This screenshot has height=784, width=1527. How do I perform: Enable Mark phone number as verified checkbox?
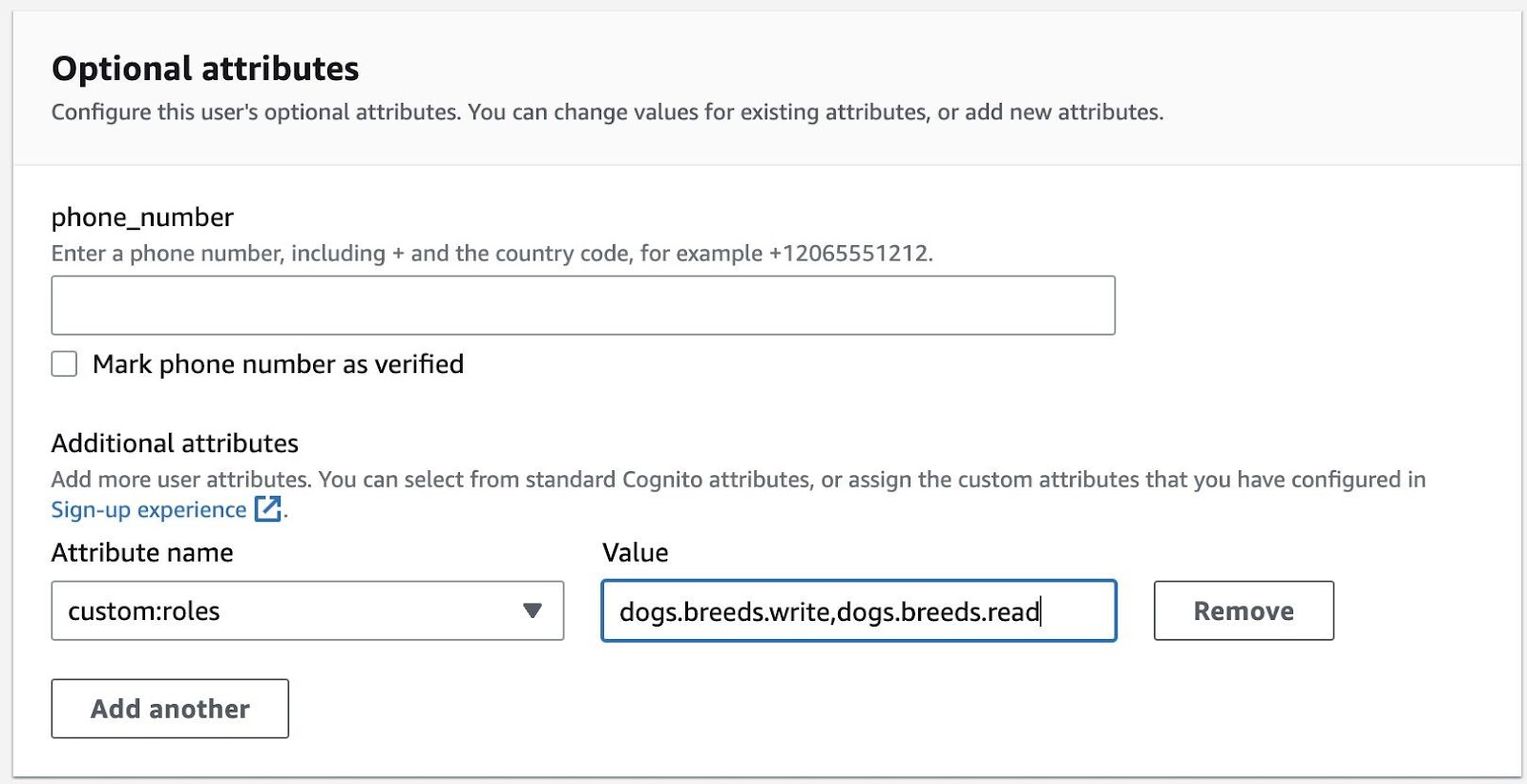(x=64, y=364)
